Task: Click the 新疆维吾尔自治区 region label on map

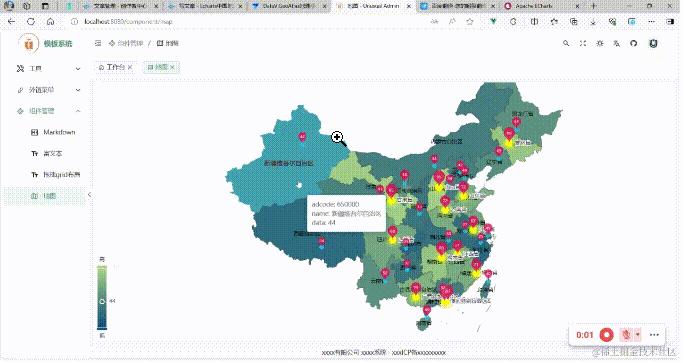Action: 288,163
